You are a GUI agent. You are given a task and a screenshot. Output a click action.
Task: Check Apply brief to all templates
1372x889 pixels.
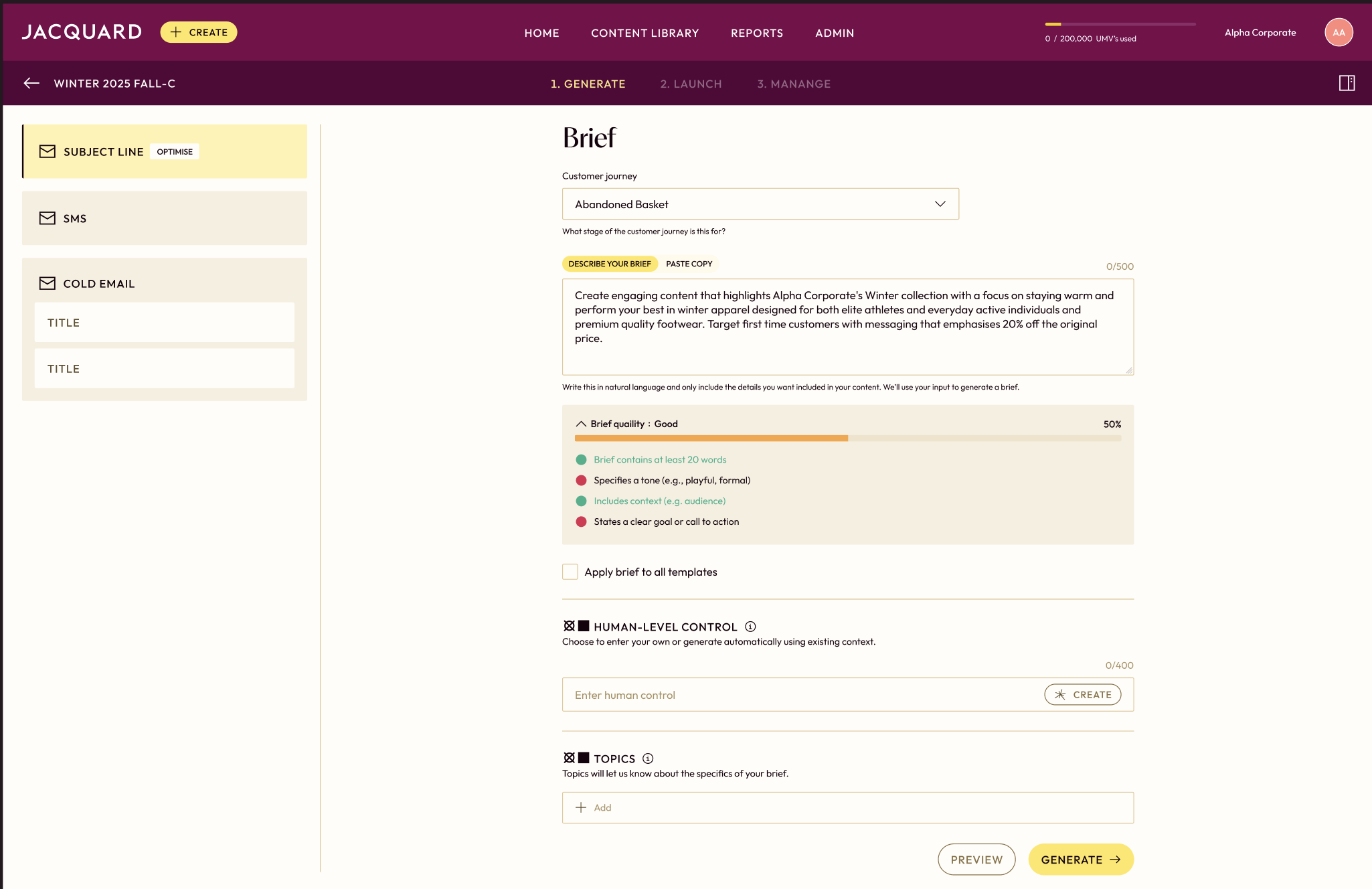[570, 572]
